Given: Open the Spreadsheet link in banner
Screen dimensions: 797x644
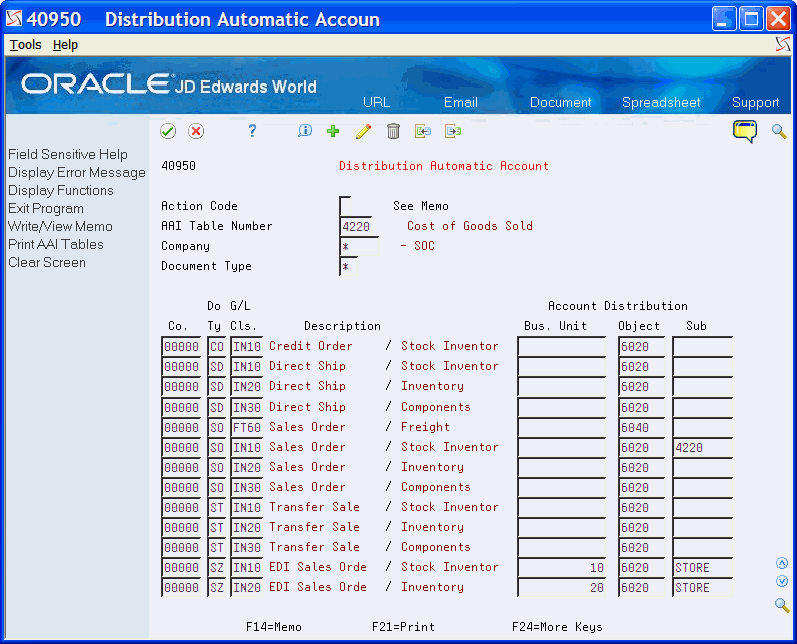Looking at the screenshot, I should click(661, 102).
